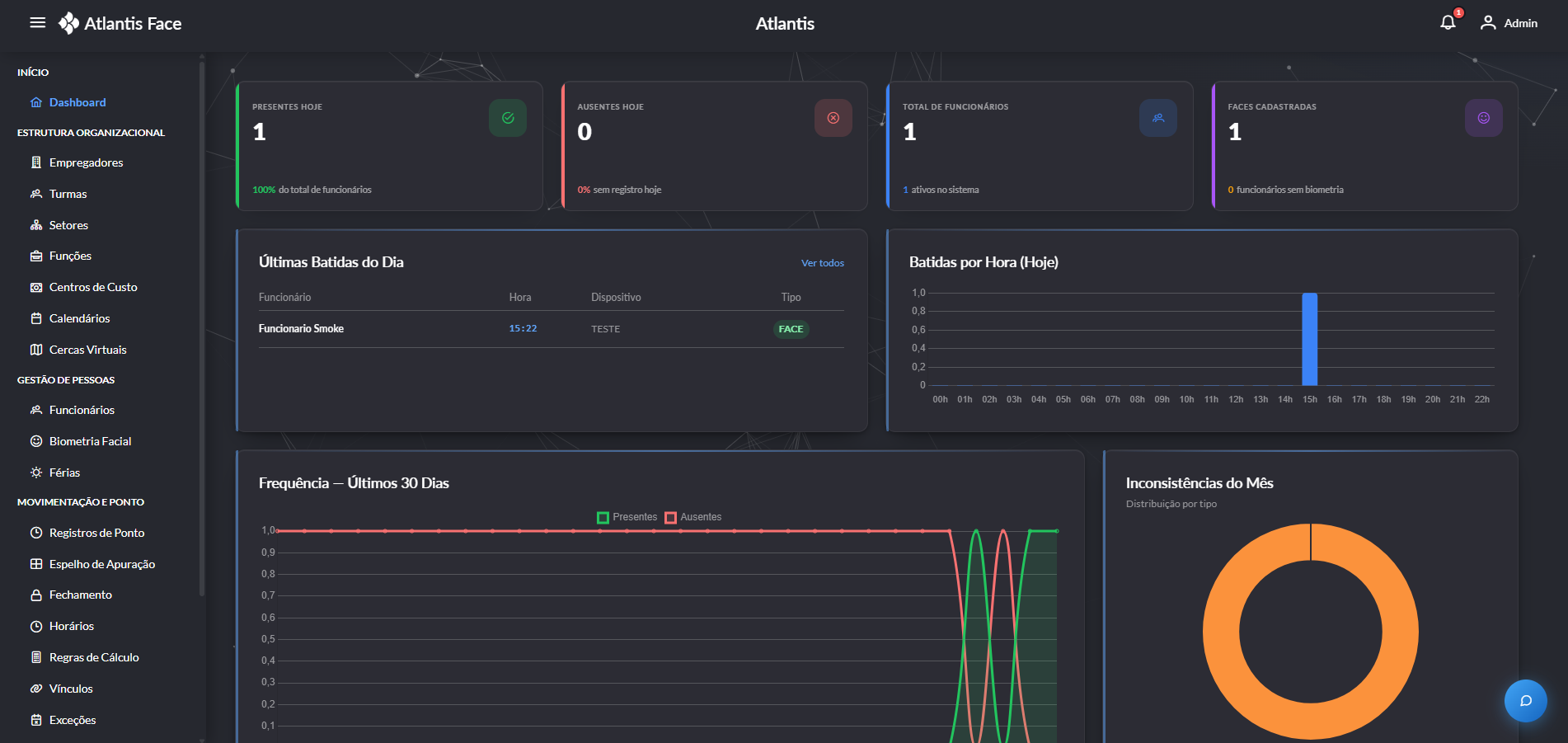Click the FACE type badge

791,329
